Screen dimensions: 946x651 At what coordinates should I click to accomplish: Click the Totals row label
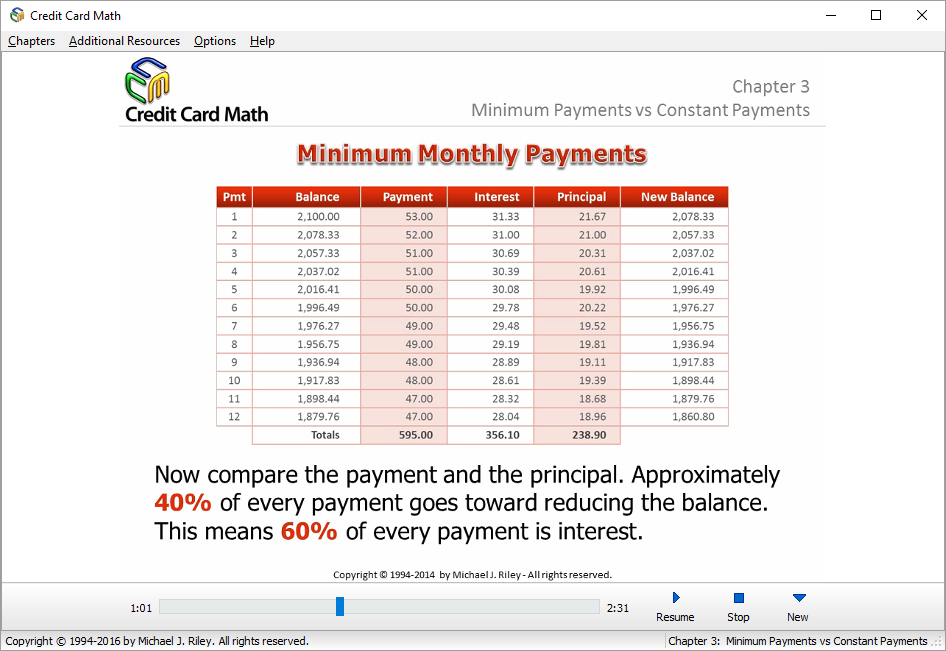[x=325, y=435]
